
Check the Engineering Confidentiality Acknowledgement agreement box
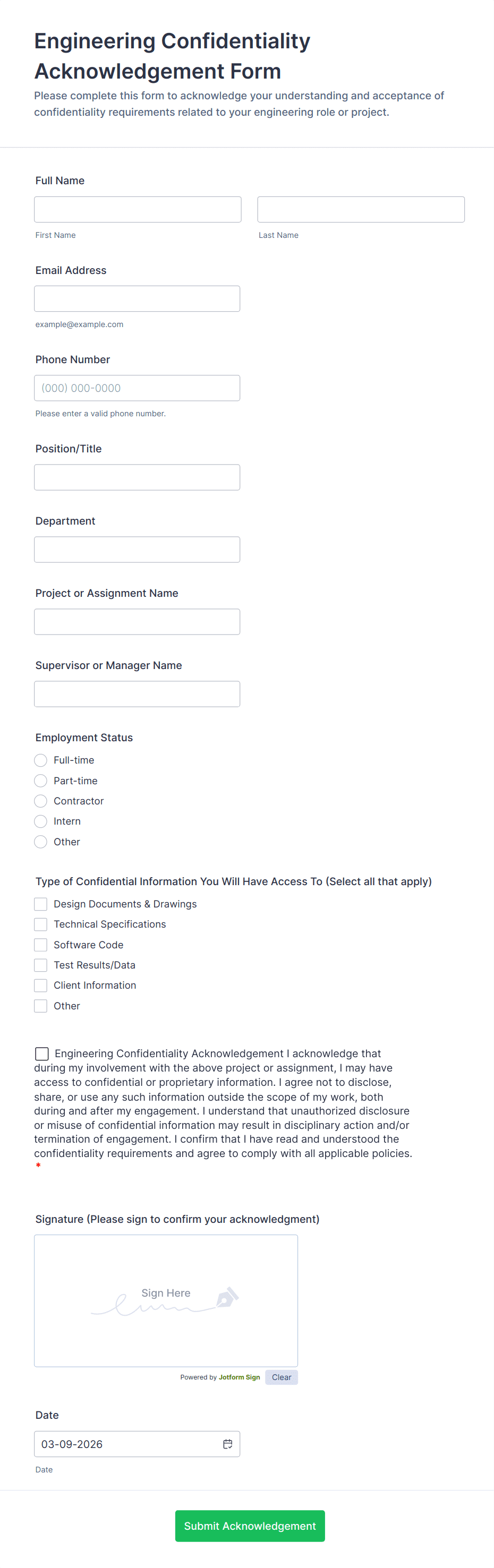pos(42,1053)
